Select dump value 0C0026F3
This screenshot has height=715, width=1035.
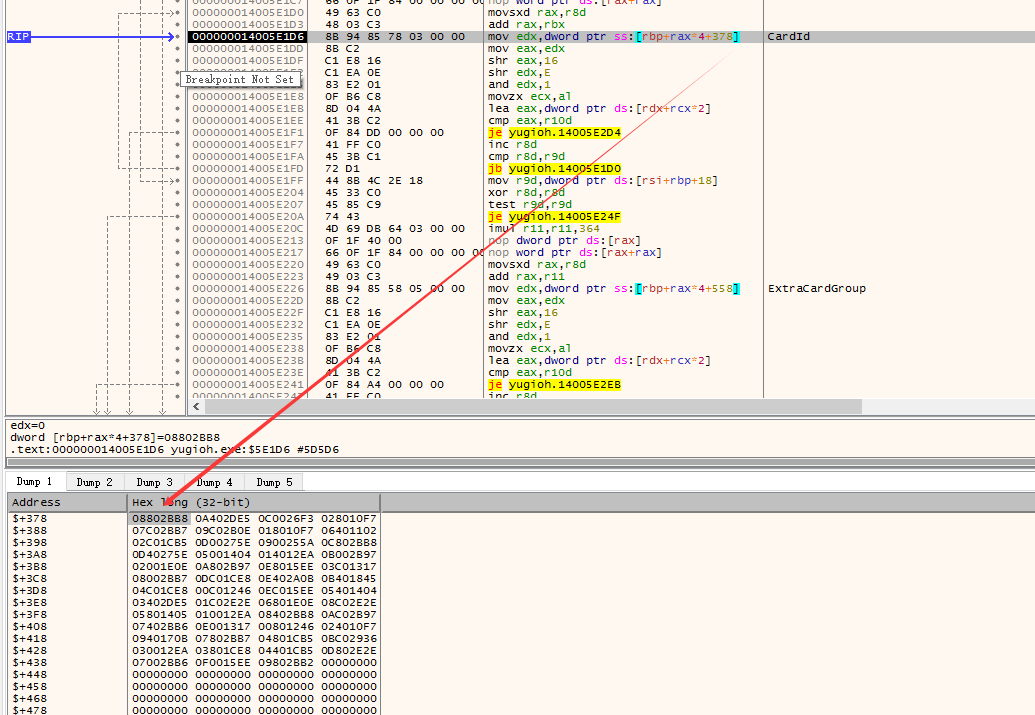pyautogui.click(x=286, y=519)
